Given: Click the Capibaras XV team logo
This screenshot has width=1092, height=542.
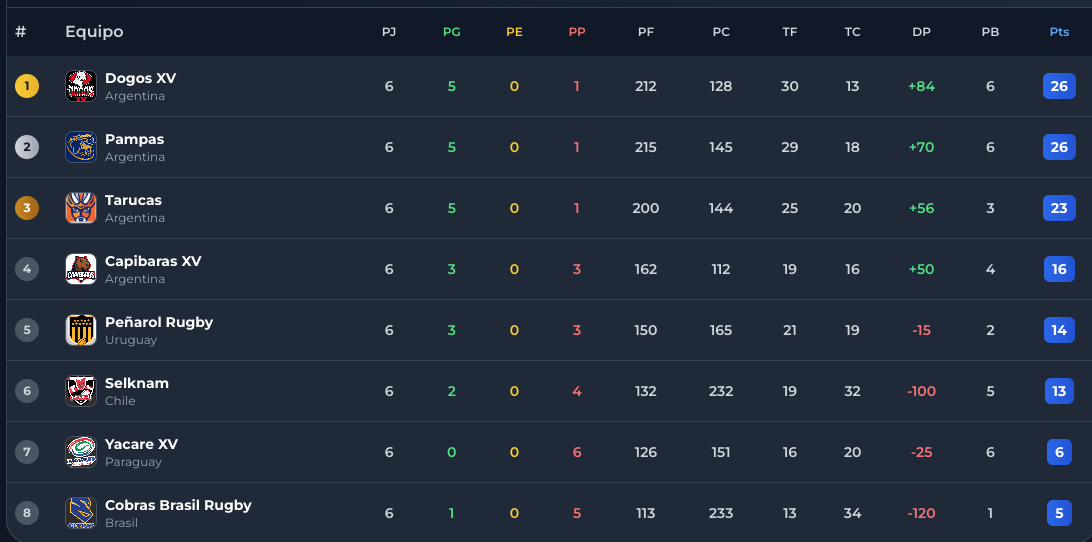Looking at the screenshot, I should pos(81,269).
